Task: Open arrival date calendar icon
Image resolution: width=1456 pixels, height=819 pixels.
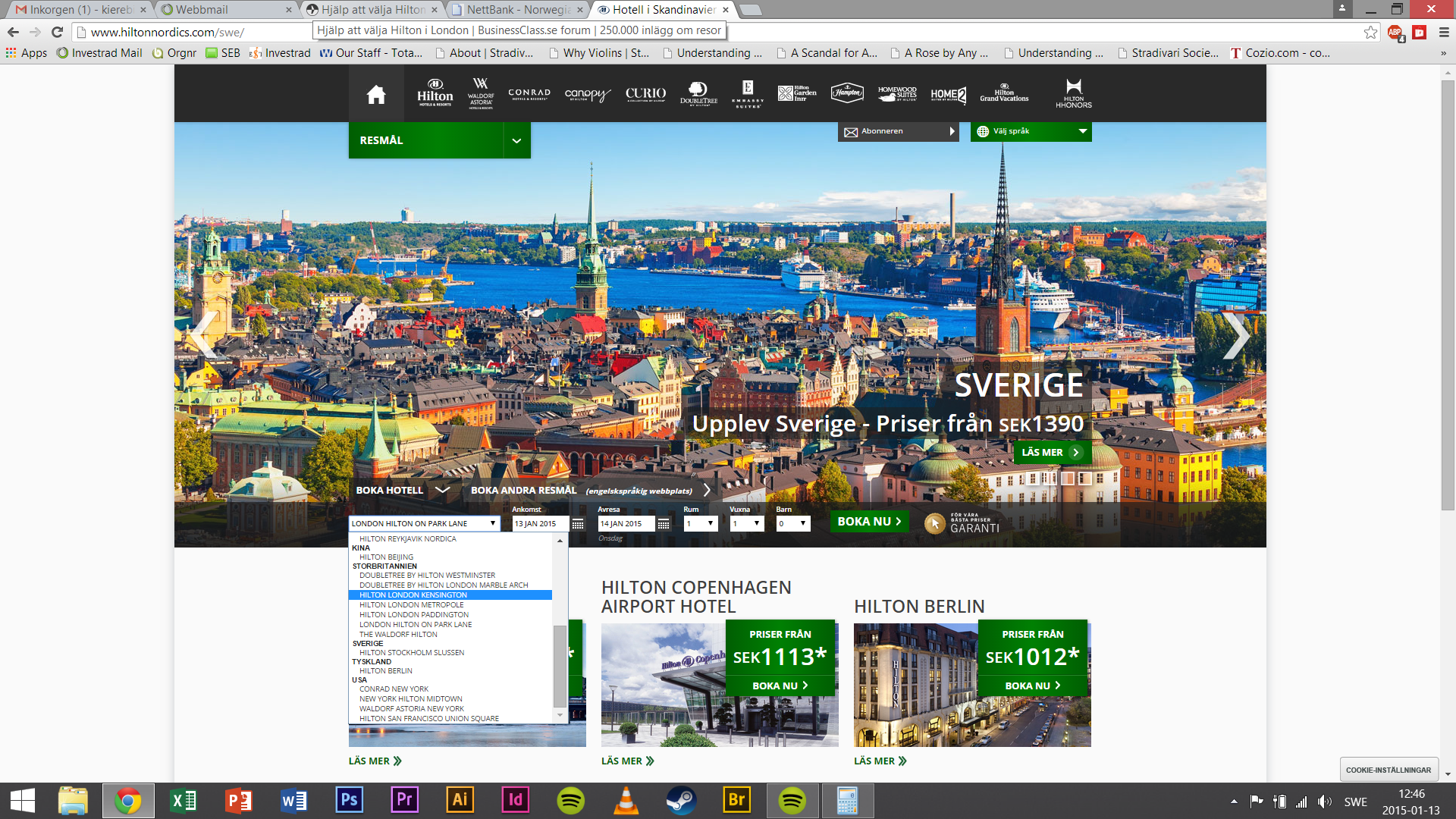Action: pyautogui.click(x=578, y=524)
